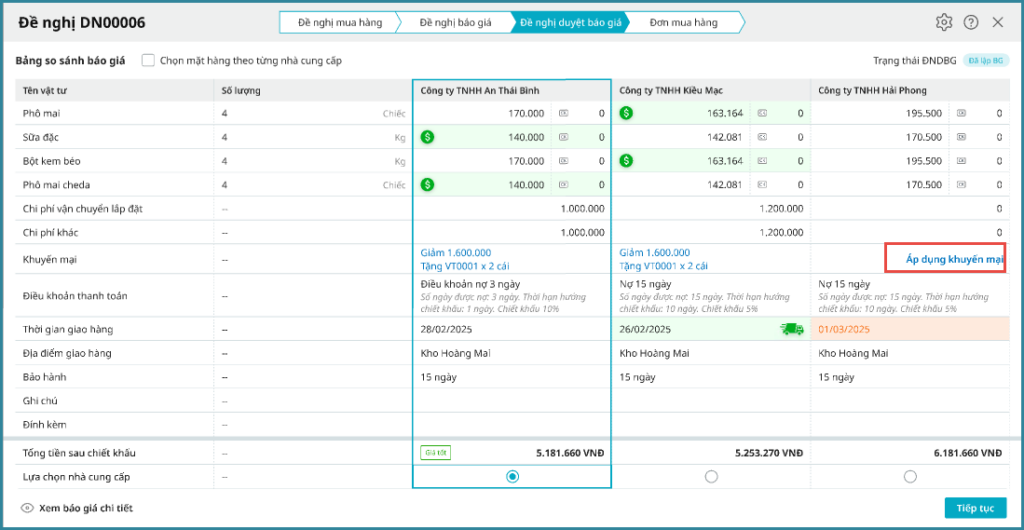Click the money icon beside 195.500 in Phô mai row
The width and height of the screenshot is (1024, 530).
click(x=961, y=114)
